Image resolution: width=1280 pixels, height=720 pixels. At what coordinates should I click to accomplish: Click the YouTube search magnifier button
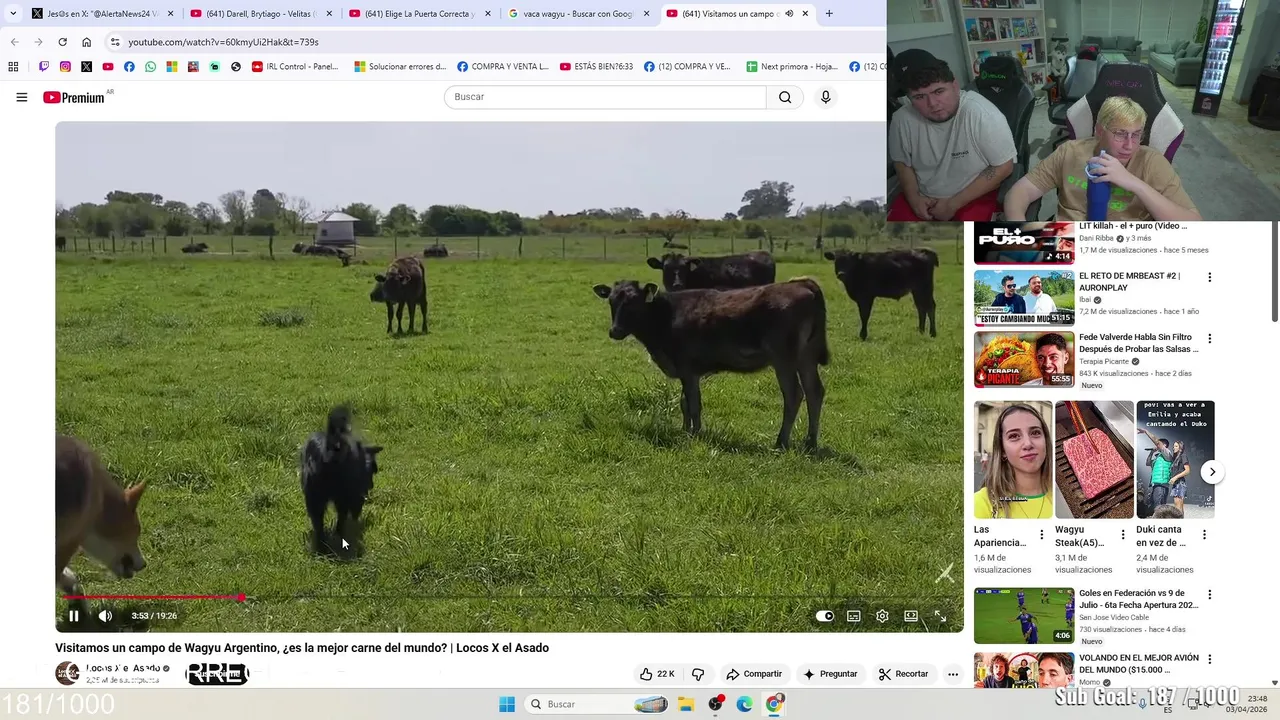click(x=785, y=97)
